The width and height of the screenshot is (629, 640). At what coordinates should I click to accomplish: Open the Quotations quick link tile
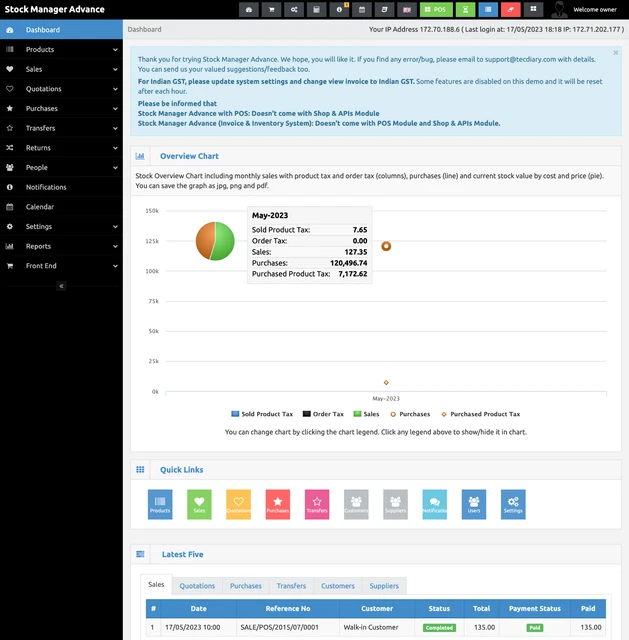tap(238, 504)
